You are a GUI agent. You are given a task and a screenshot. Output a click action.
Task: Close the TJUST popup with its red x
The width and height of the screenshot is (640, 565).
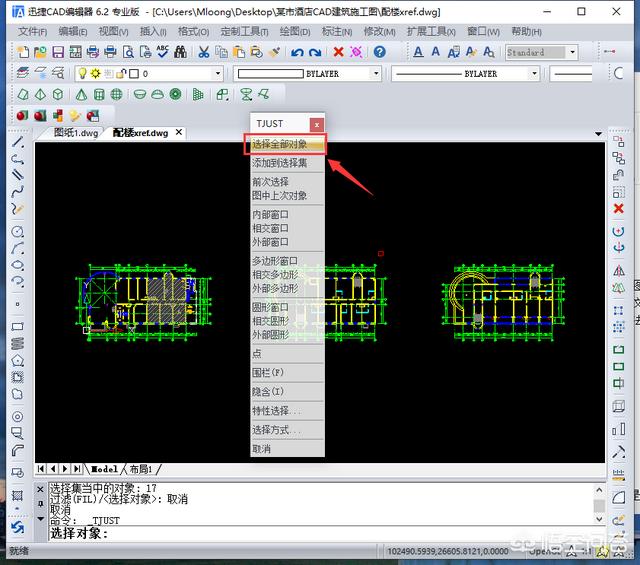point(317,124)
